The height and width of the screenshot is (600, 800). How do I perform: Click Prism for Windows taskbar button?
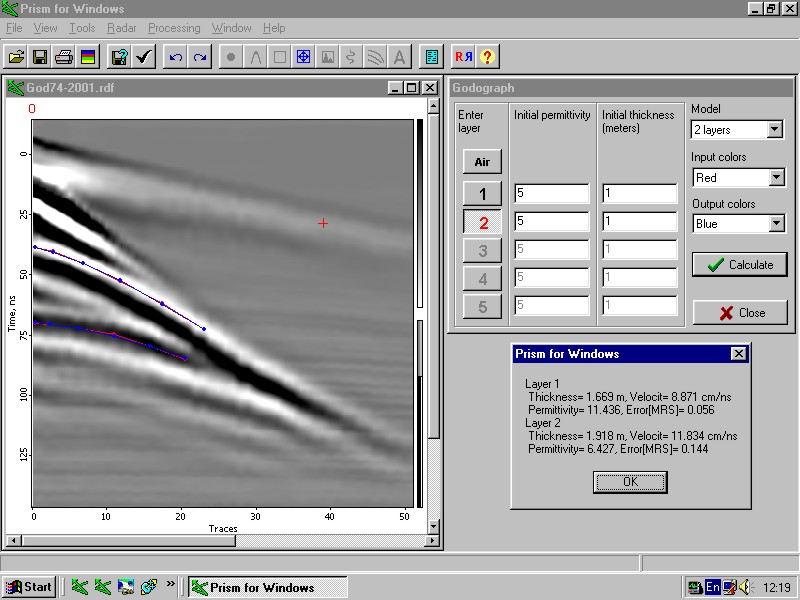point(267,588)
